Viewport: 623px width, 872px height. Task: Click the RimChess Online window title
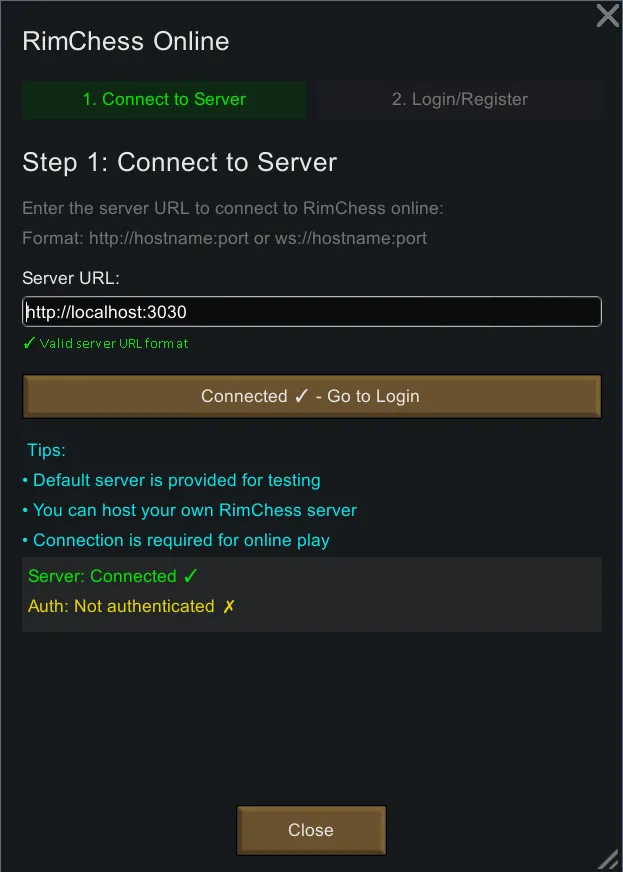(x=126, y=41)
